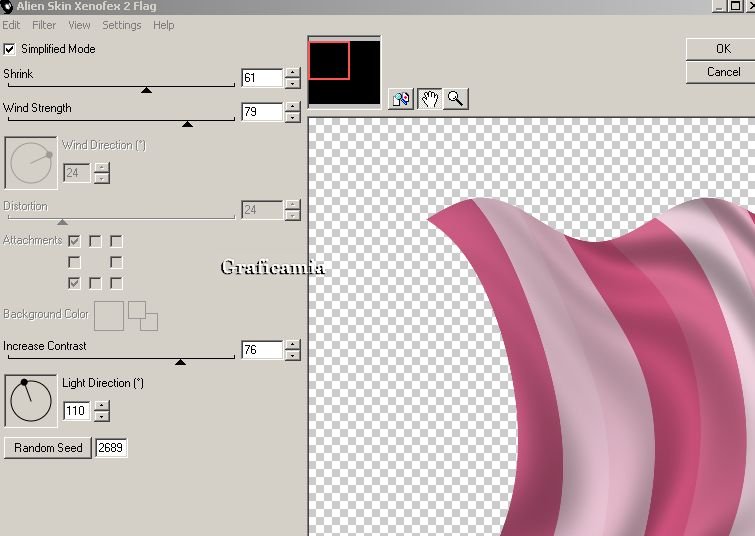Image resolution: width=755 pixels, height=536 pixels.
Task: Click the Distortion value field
Action: 261,210
